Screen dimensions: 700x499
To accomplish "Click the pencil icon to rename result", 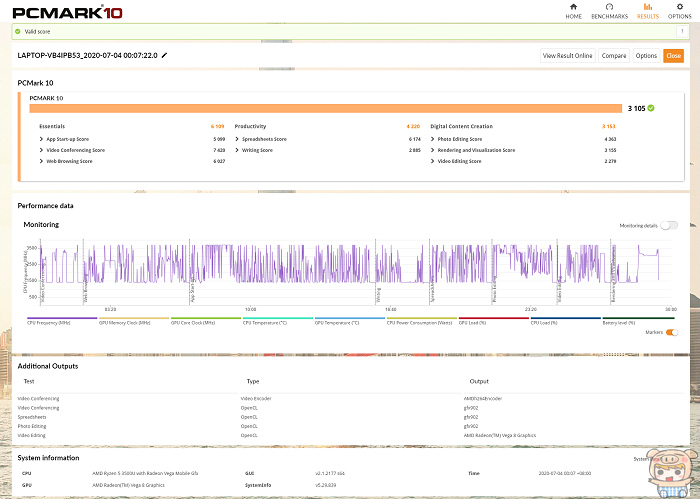I will coord(164,55).
